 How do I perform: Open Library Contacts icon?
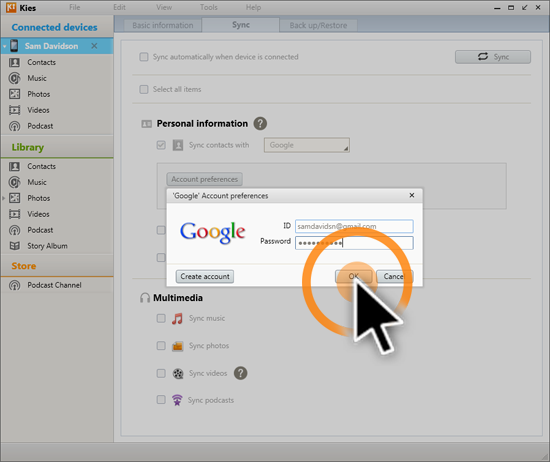tap(14, 166)
